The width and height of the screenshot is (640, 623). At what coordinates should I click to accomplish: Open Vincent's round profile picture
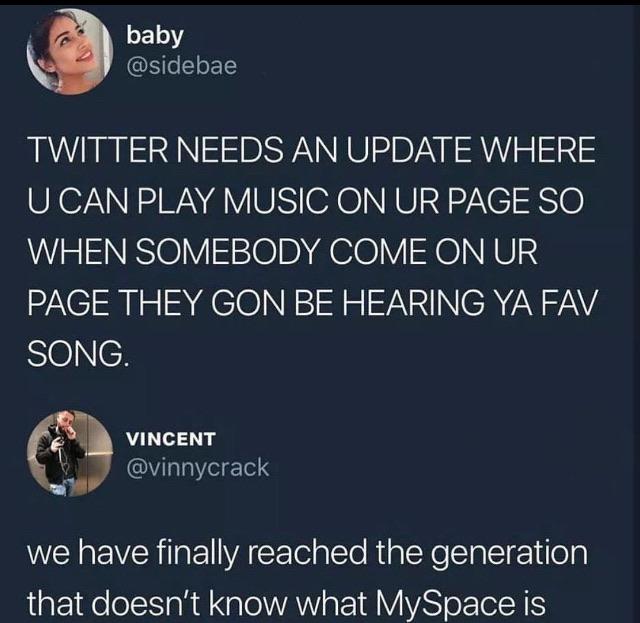70,453
